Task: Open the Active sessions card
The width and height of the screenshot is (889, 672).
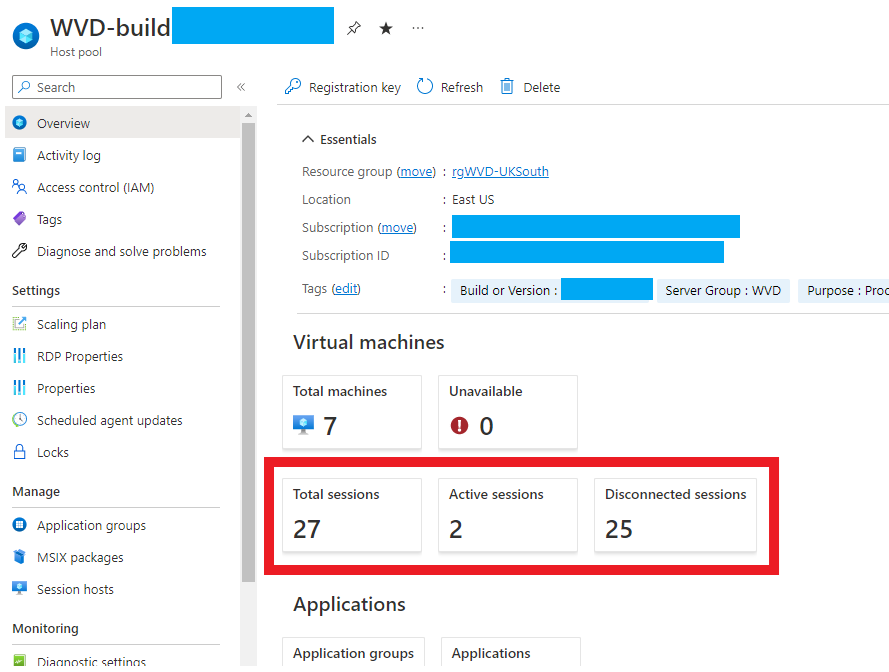Action: [508, 515]
